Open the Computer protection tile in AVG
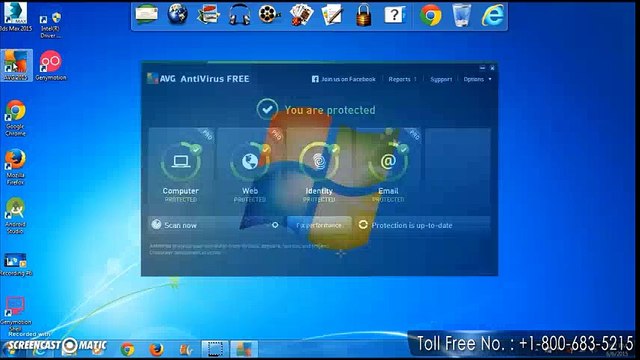The image size is (640, 360). point(181,168)
